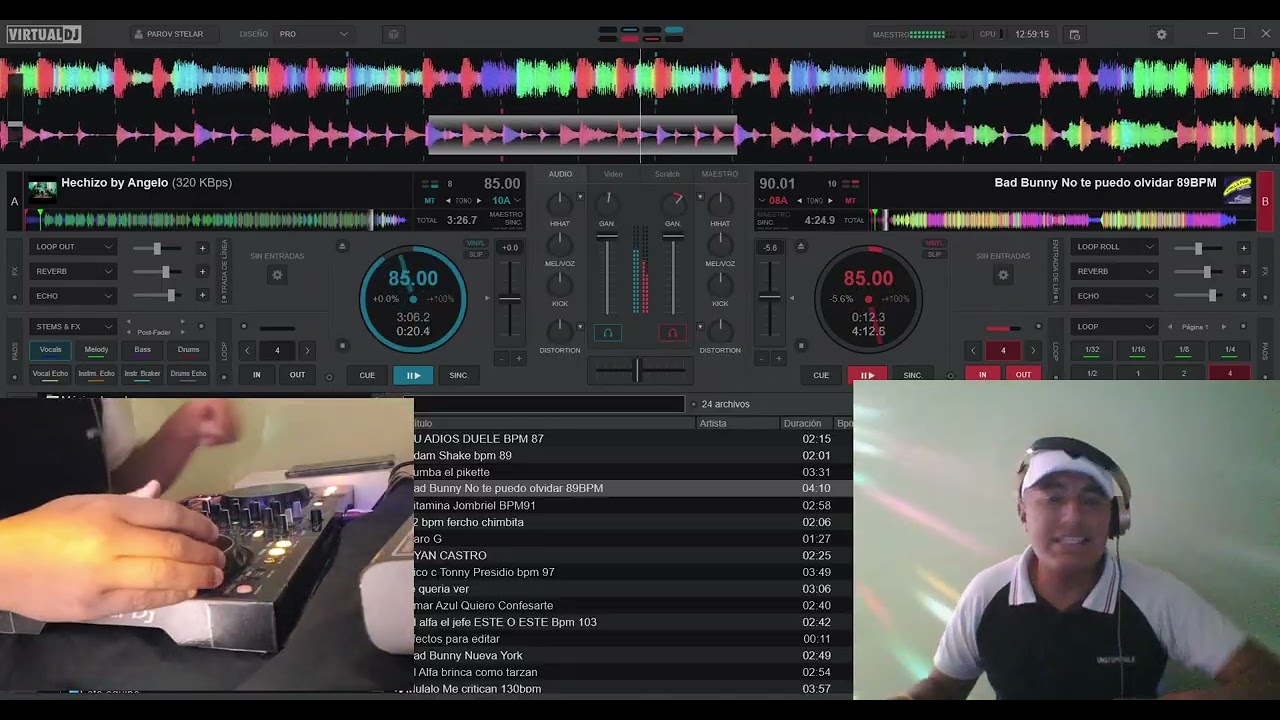Click the calendar icon next to the clock
The width and height of the screenshot is (1280, 720).
point(1075,34)
